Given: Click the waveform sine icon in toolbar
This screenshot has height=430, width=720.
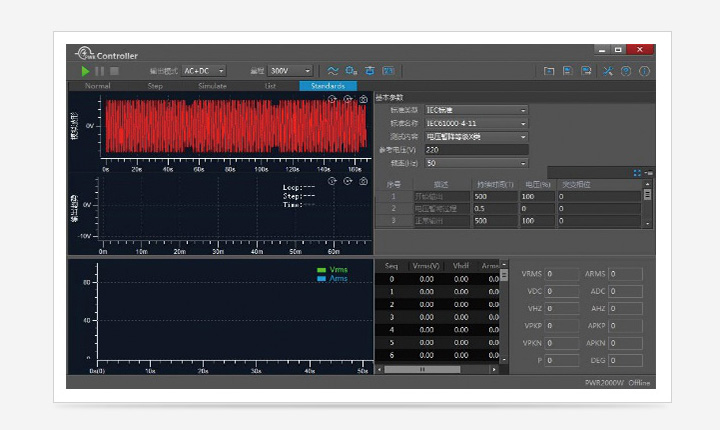Looking at the screenshot, I should pos(333,71).
